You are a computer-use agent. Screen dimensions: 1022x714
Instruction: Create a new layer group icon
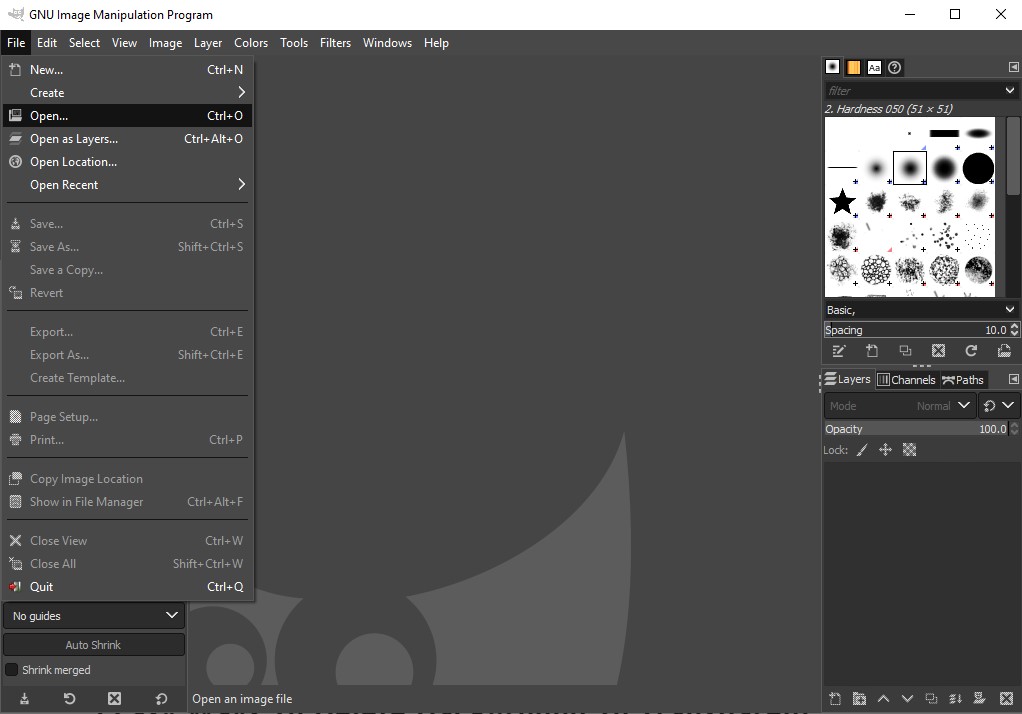tap(858, 698)
